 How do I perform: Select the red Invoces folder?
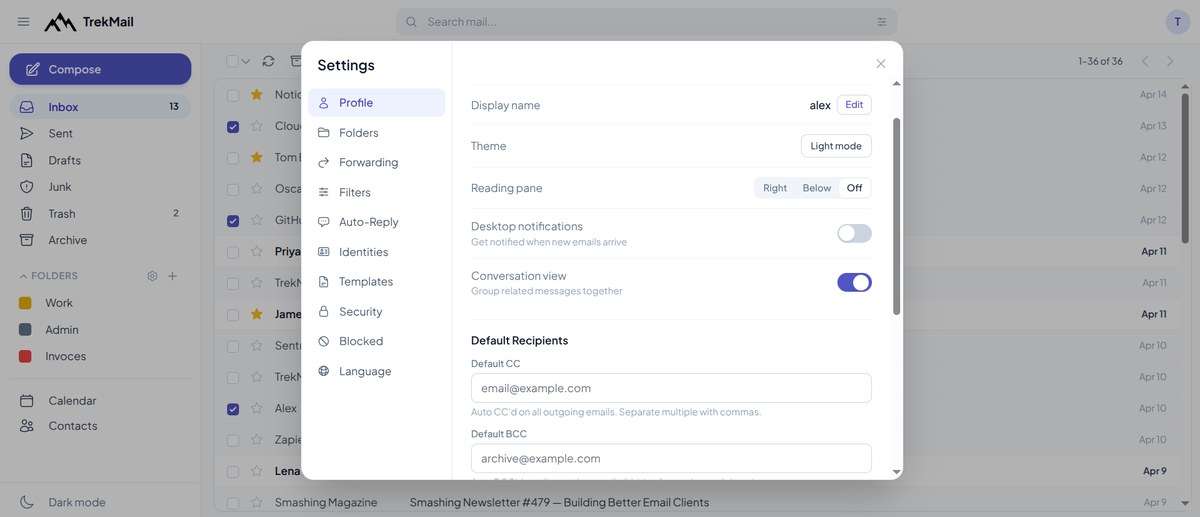tap(100, 356)
